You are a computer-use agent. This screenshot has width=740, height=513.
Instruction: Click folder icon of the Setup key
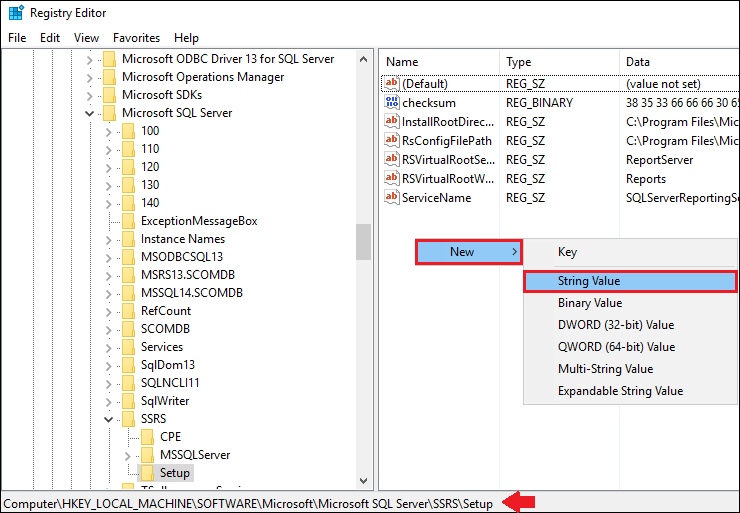pyautogui.click(x=147, y=472)
